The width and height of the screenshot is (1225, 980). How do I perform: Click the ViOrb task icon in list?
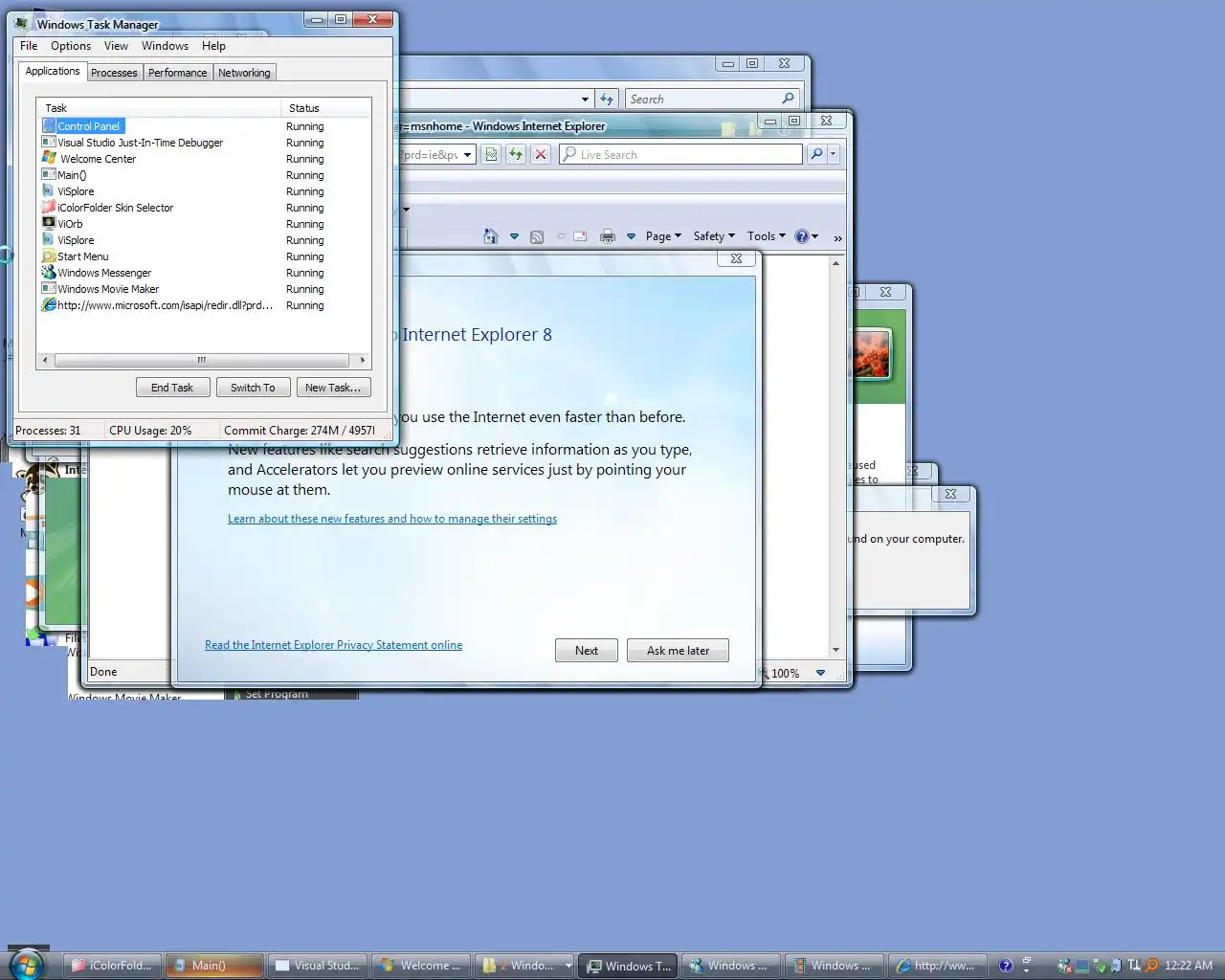pyautogui.click(x=49, y=223)
